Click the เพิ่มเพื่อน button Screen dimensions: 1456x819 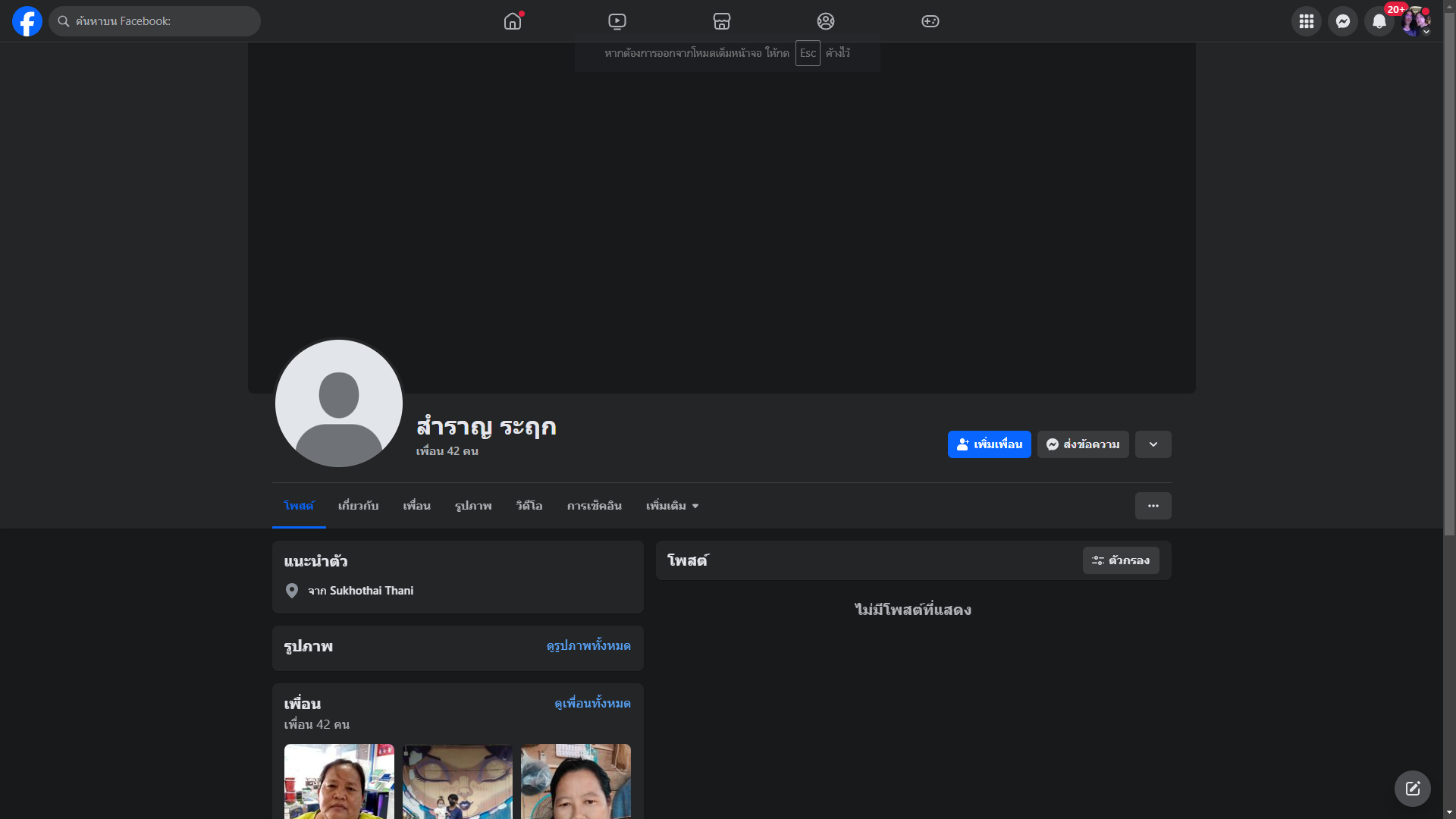pyautogui.click(x=989, y=444)
